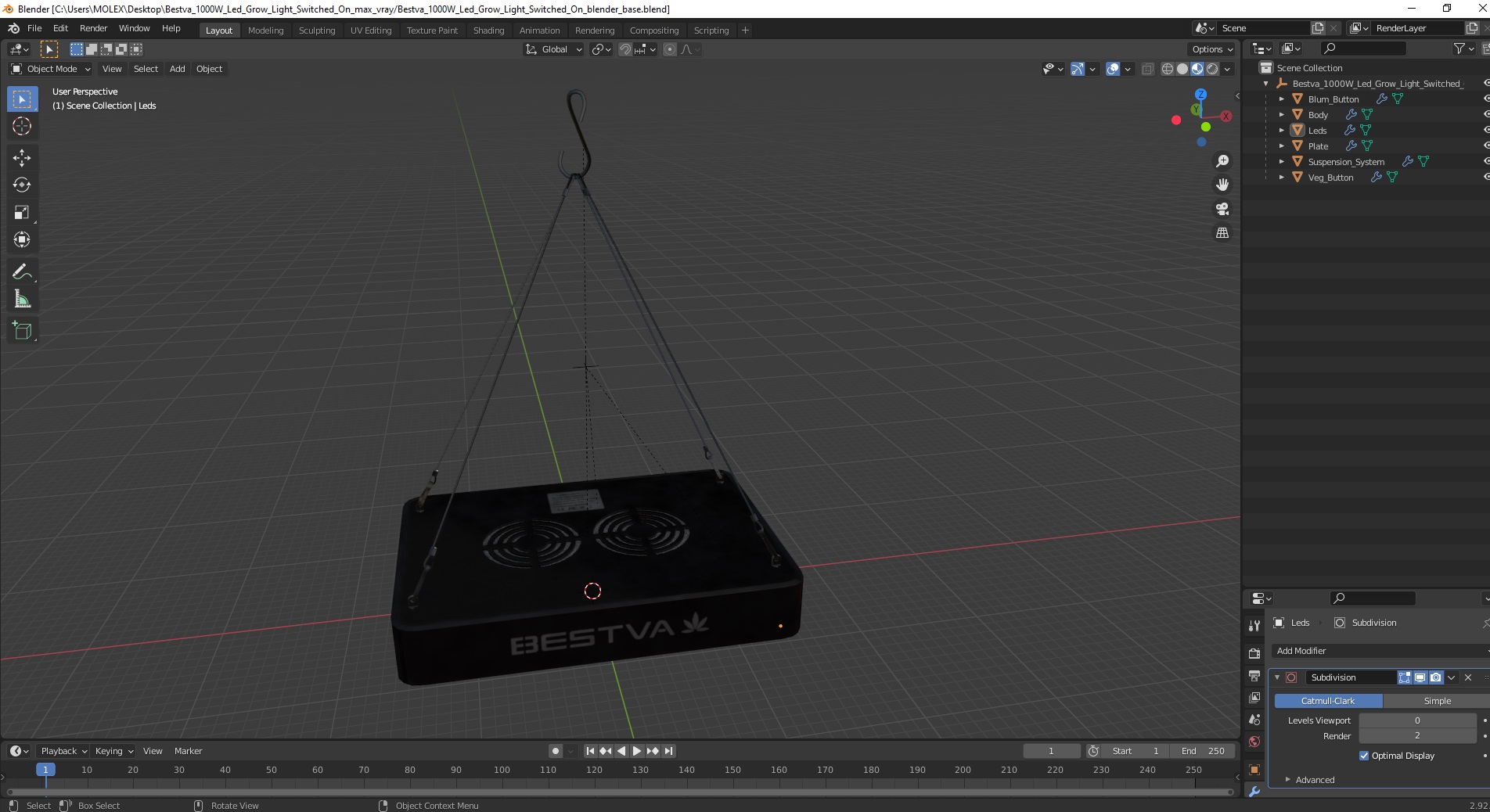Screen dimensions: 1490x812
Task: Toggle wireframe viewport shading
Action: pyautogui.click(x=1167, y=69)
